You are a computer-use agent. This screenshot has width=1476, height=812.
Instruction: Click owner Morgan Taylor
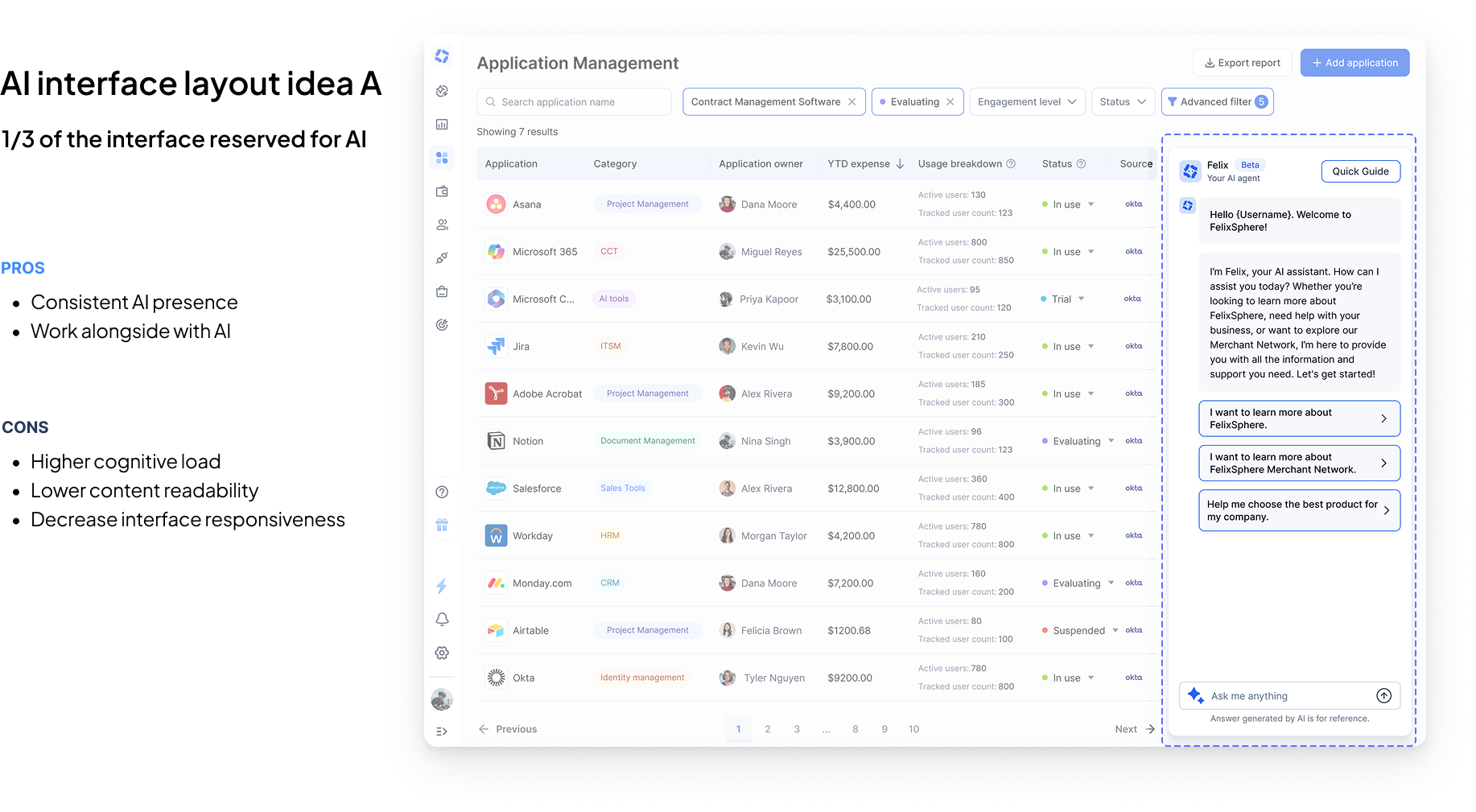pyautogui.click(x=773, y=536)
